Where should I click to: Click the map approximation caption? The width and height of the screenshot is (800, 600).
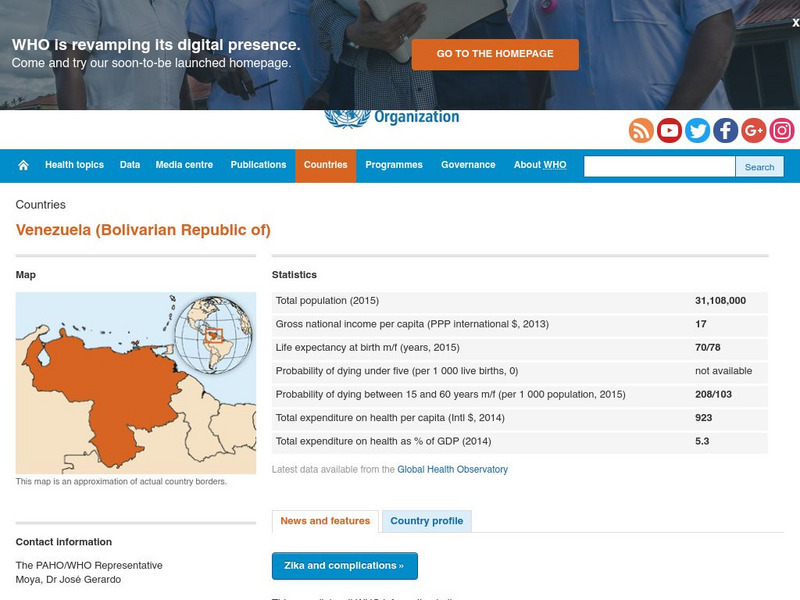tap(121, 482)
